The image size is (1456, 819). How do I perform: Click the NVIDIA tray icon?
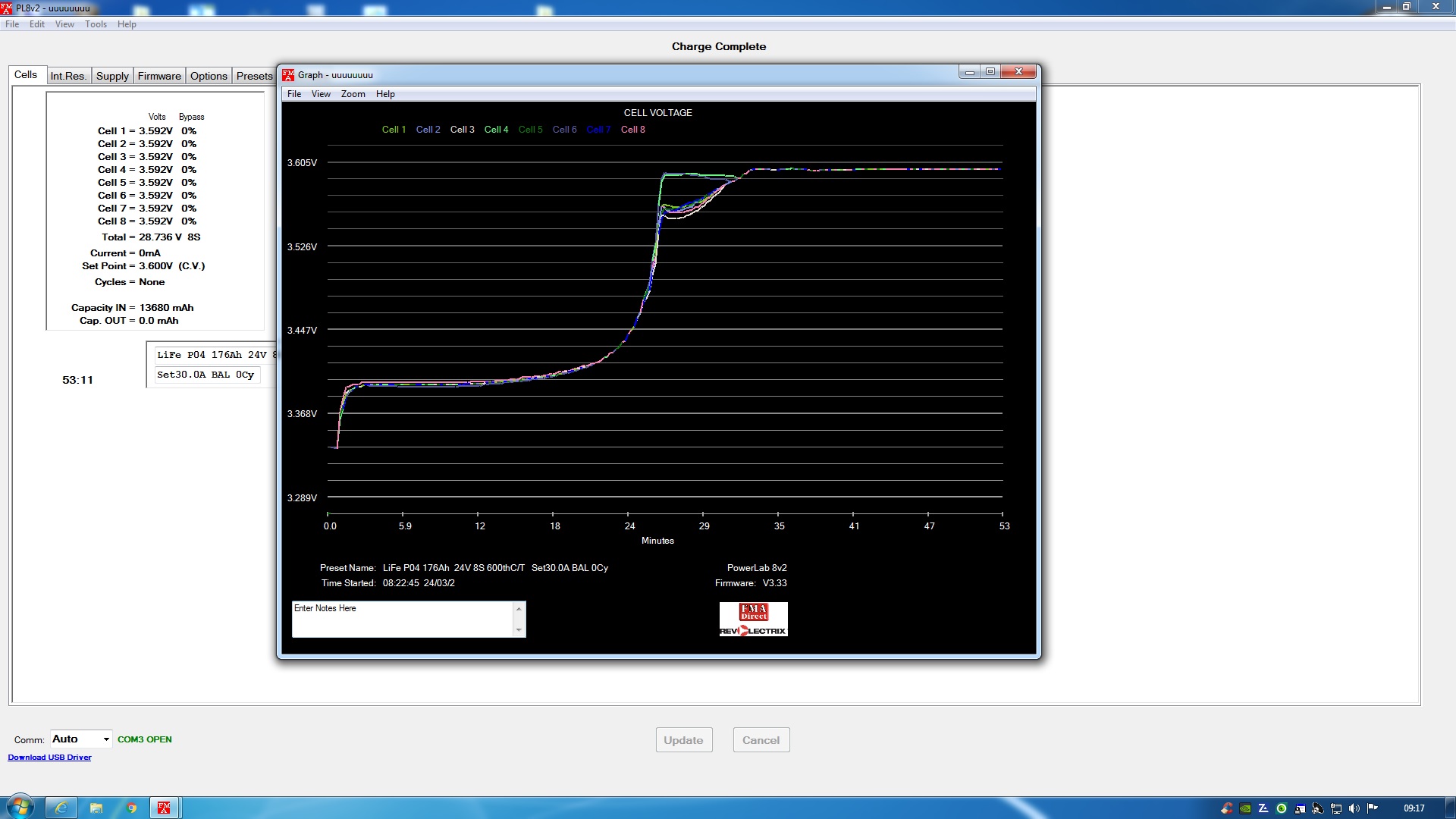(x=1245, y=808)
